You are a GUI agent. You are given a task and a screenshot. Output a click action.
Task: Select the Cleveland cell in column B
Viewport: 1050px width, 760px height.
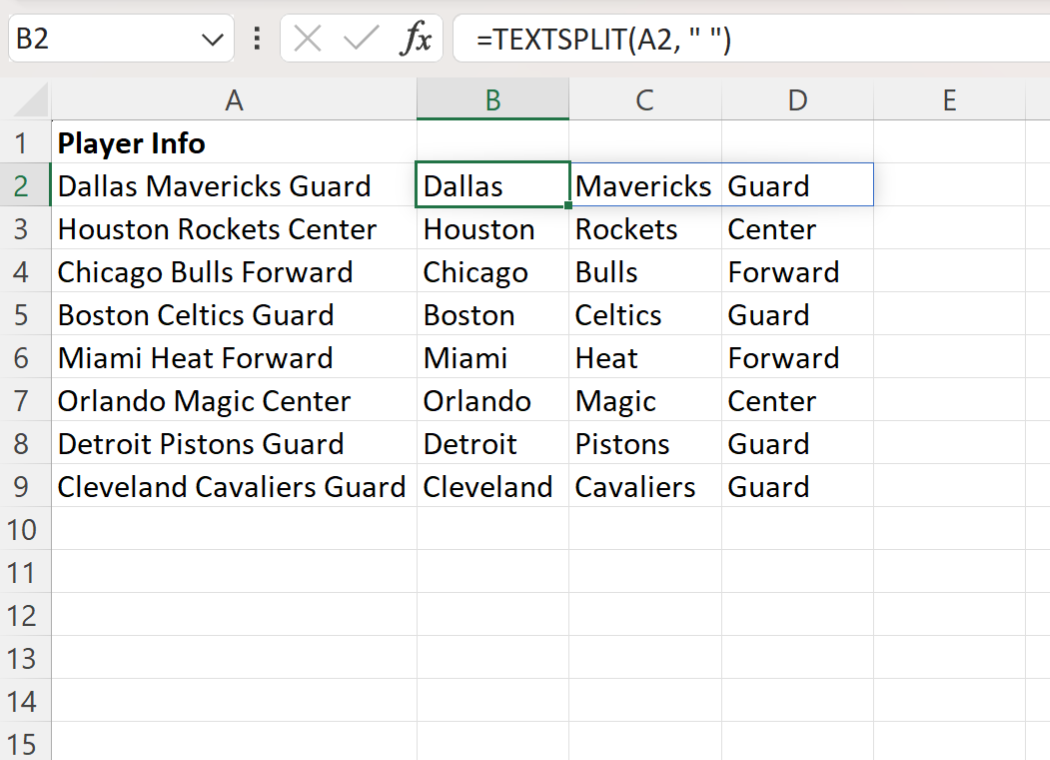(x=492, y=488)
